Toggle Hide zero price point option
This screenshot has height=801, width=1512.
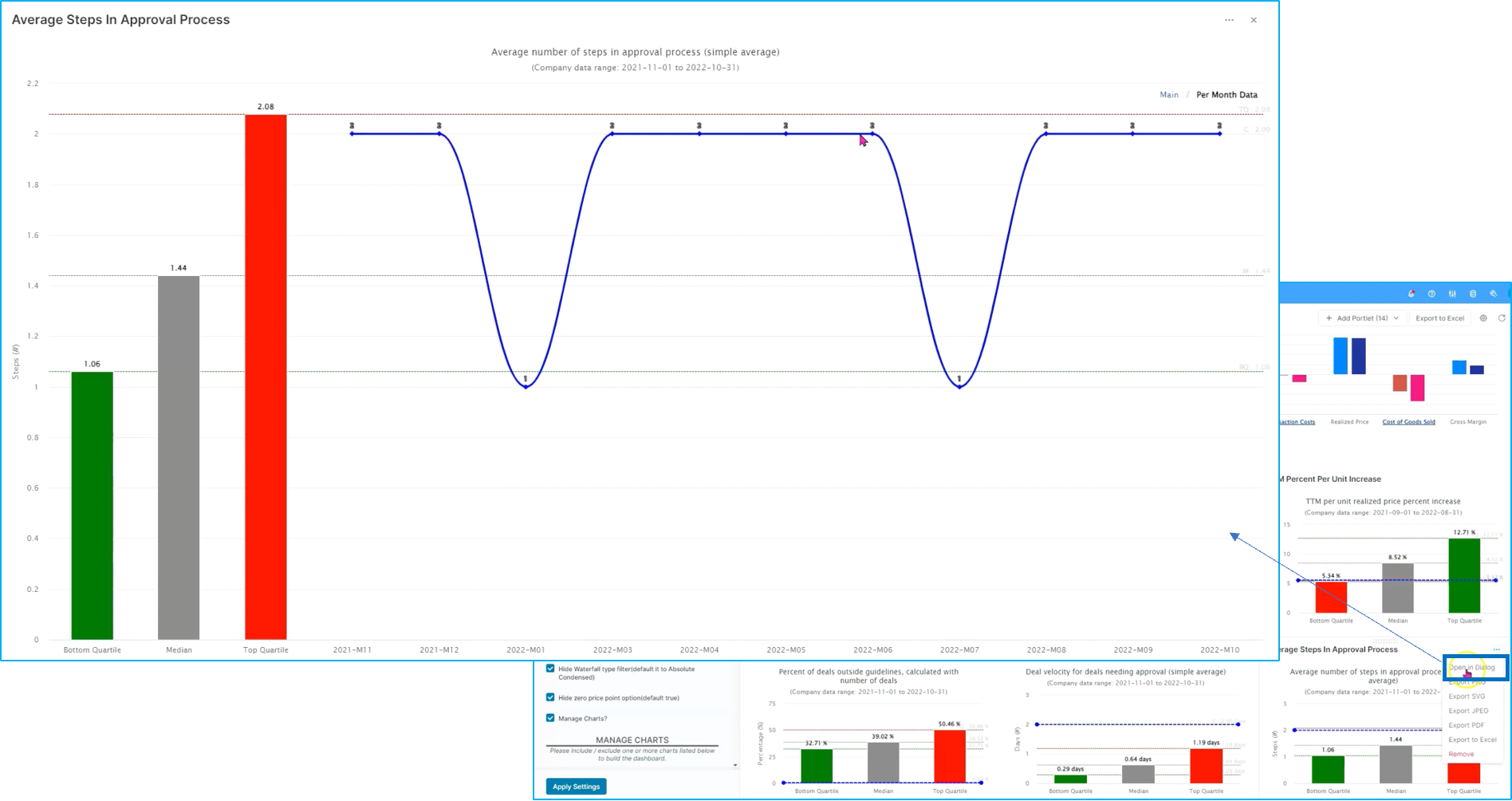coord(550,697)
